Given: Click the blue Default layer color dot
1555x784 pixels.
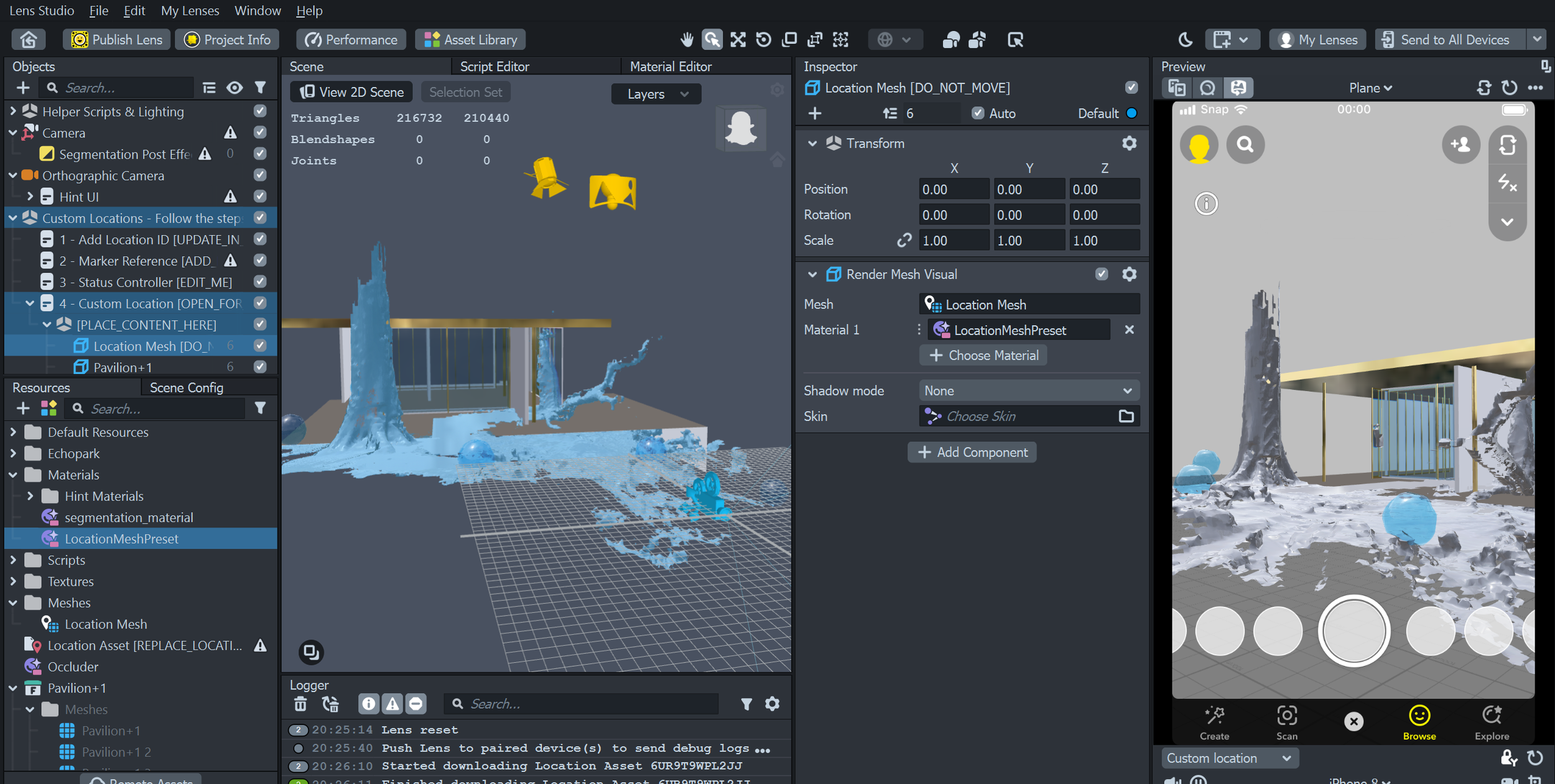Looking at the screenshot, I should pos(1131,113).
